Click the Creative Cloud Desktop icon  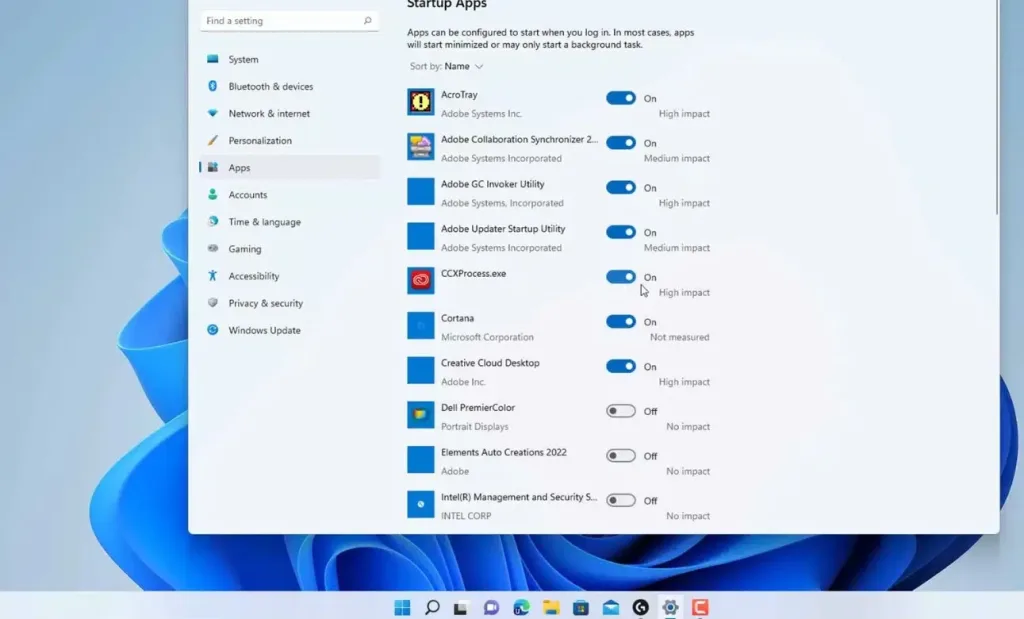pyautogui.click(x=419, y=370)
